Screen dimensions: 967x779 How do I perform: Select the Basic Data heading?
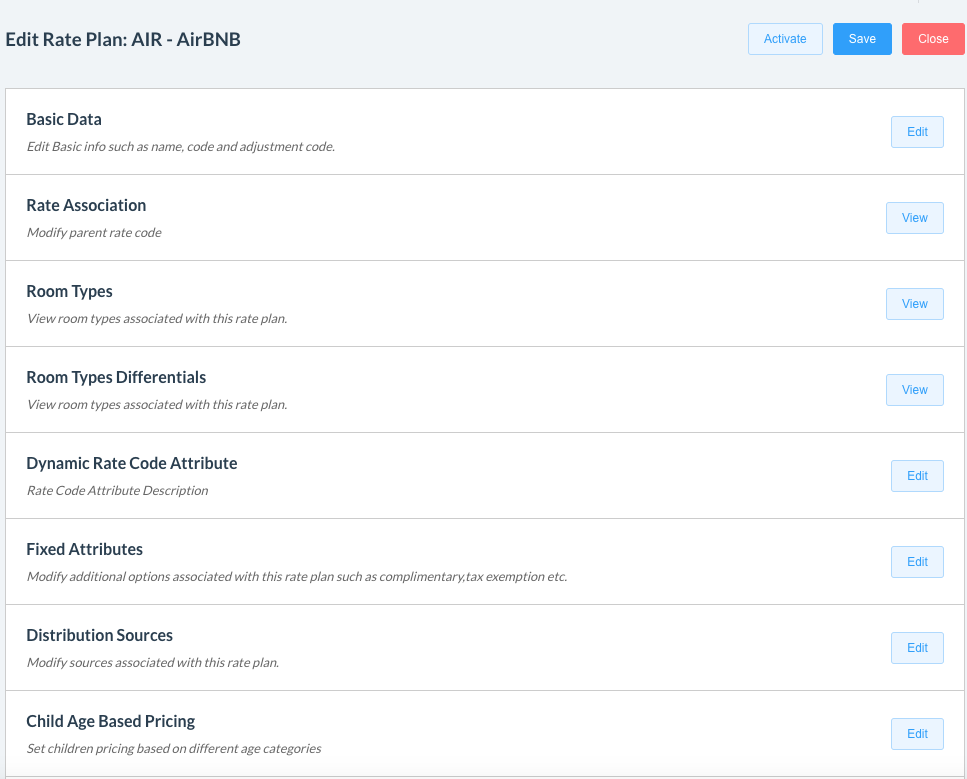64,120
